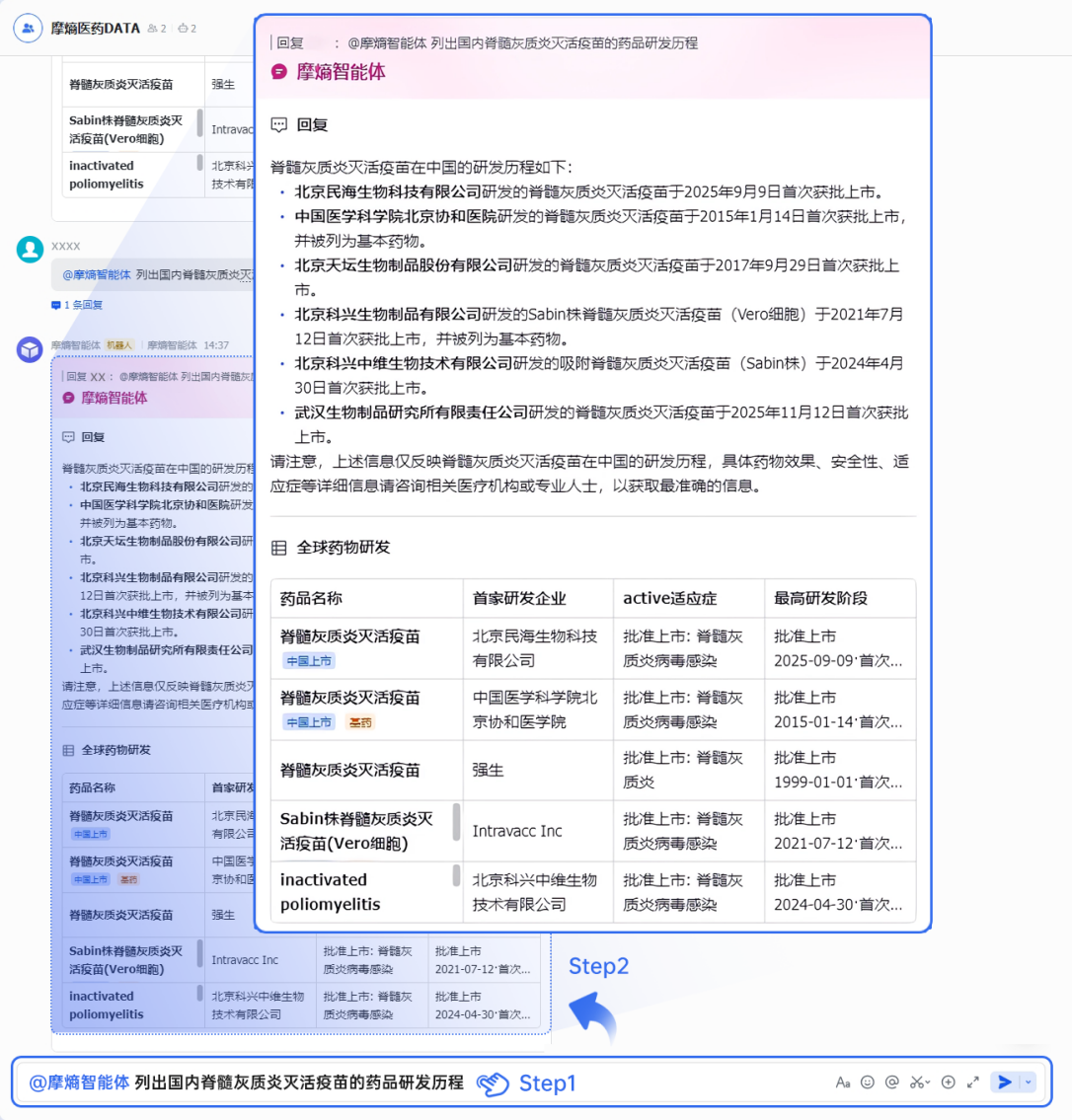The height and width of the screenshot is (1120, 1072).
Task: Expand the message editor to full size
Action: (x=972, y=1083)
